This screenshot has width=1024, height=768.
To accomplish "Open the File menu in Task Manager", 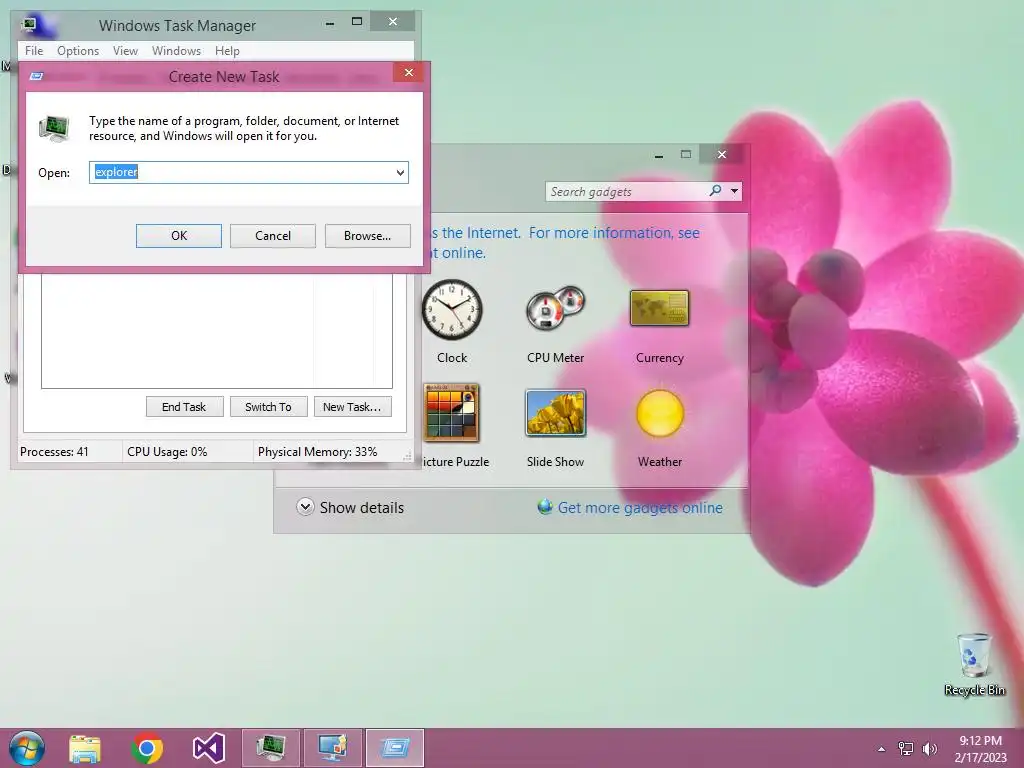I will (34, 50).
